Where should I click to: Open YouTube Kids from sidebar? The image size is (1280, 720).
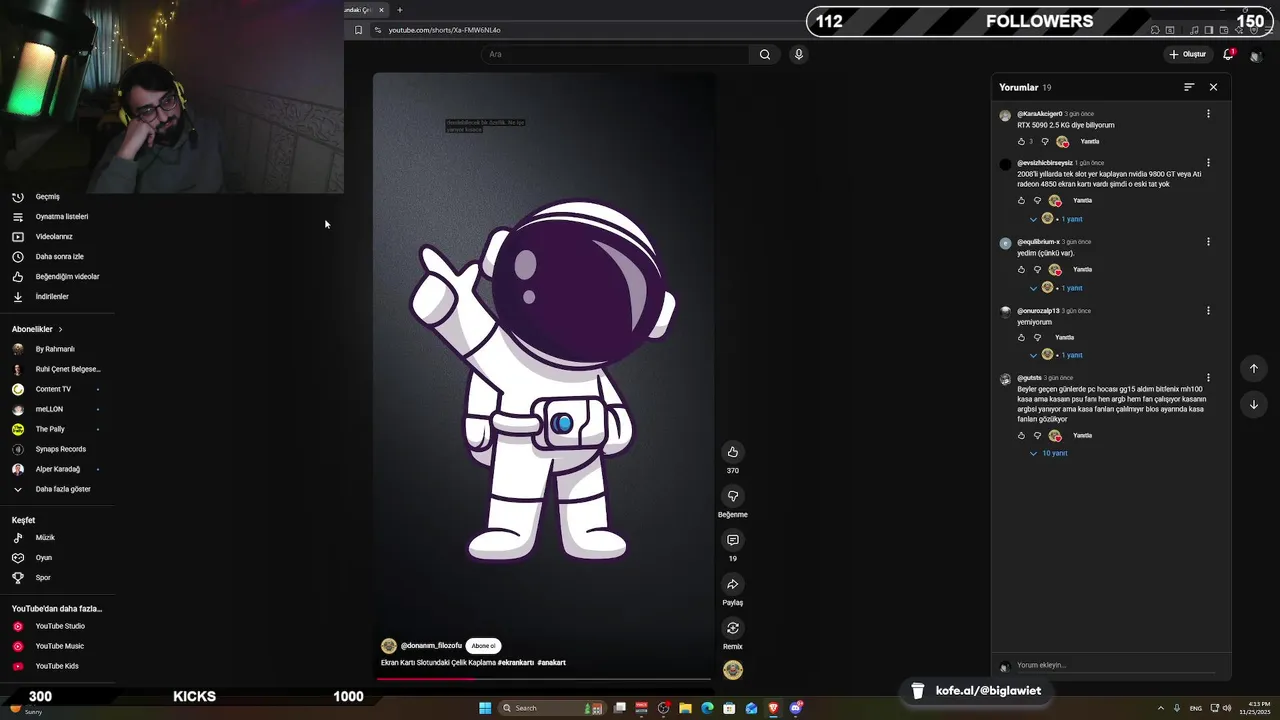point(57,666)
